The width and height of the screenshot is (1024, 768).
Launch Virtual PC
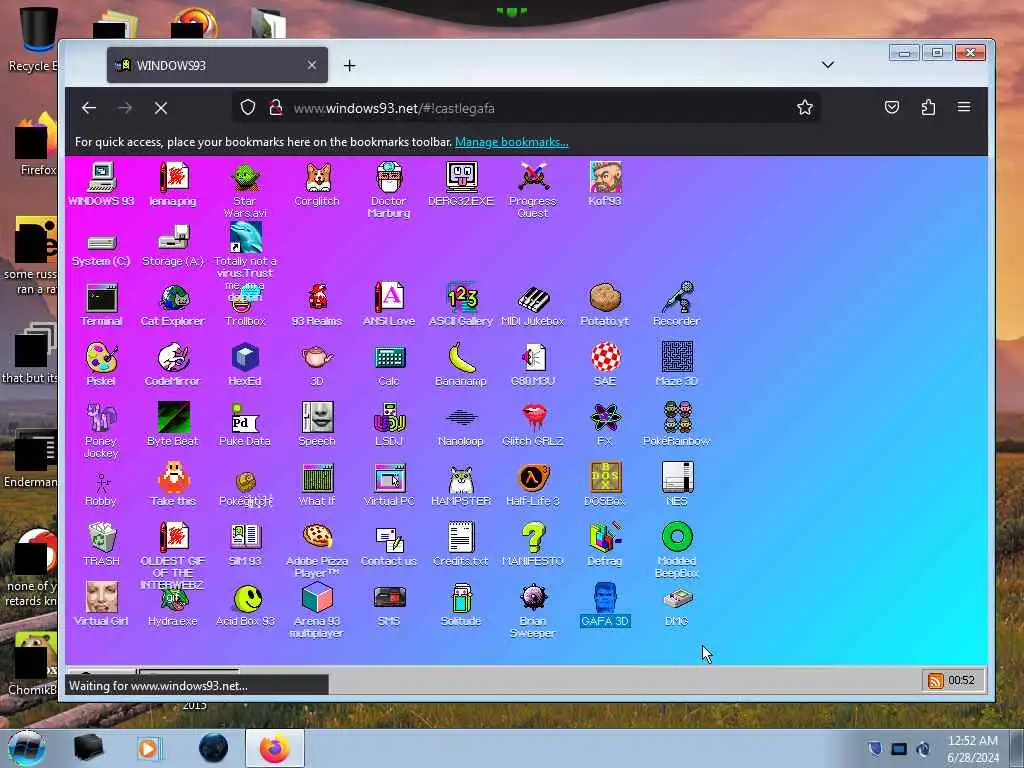pos(389,484)
